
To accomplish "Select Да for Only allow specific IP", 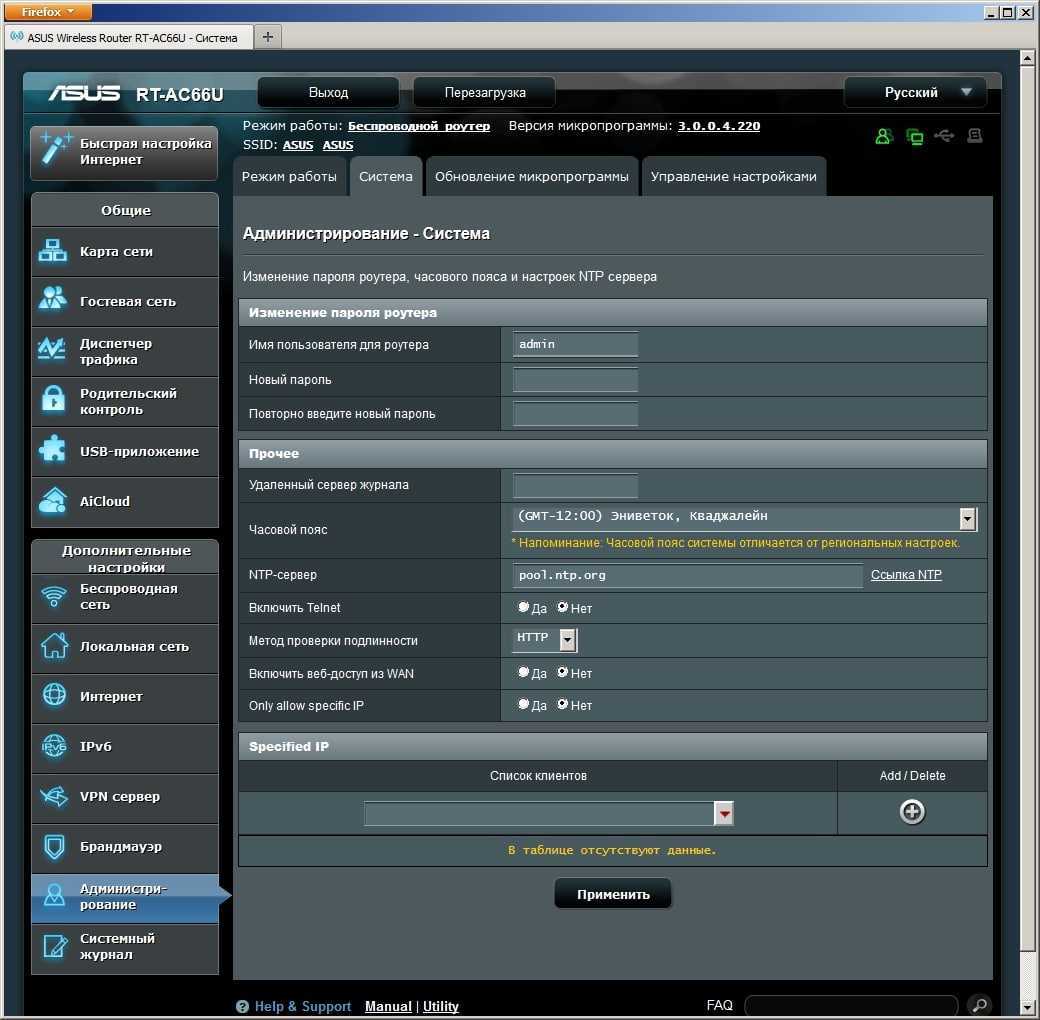I will tap(524, 705).
